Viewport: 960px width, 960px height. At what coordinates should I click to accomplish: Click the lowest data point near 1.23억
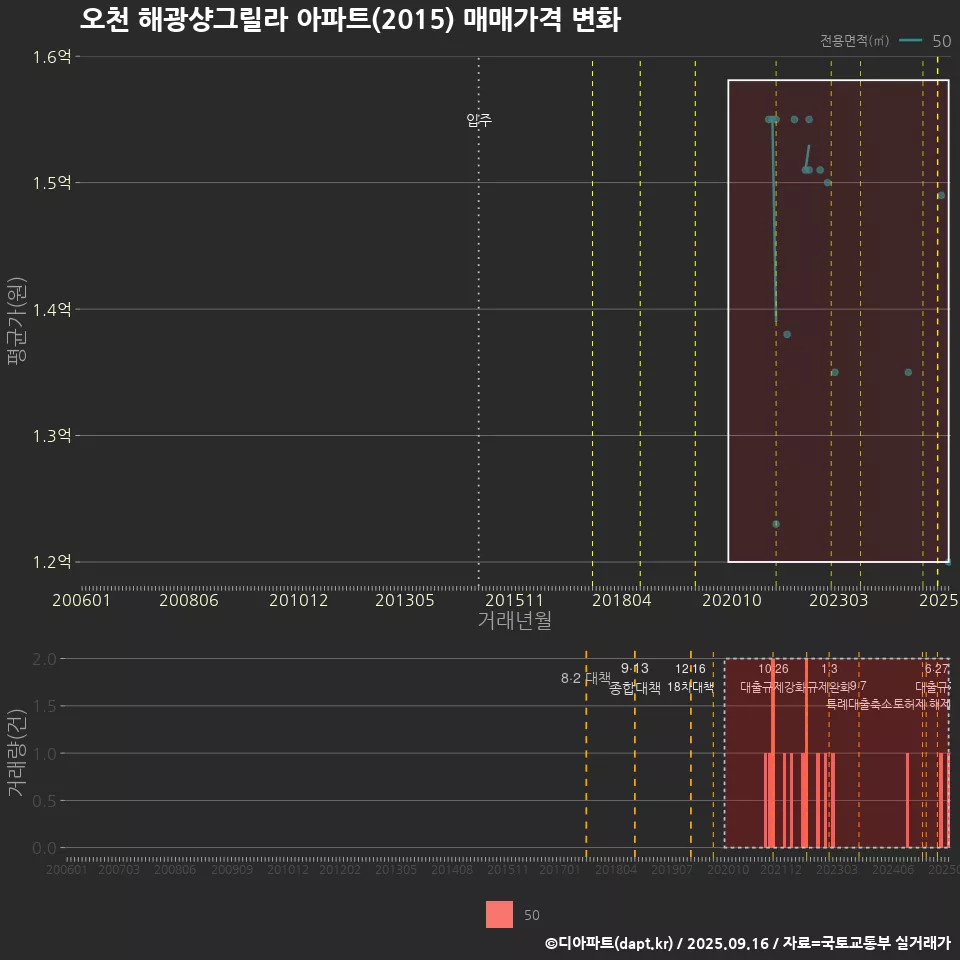(x=776, y=524)
